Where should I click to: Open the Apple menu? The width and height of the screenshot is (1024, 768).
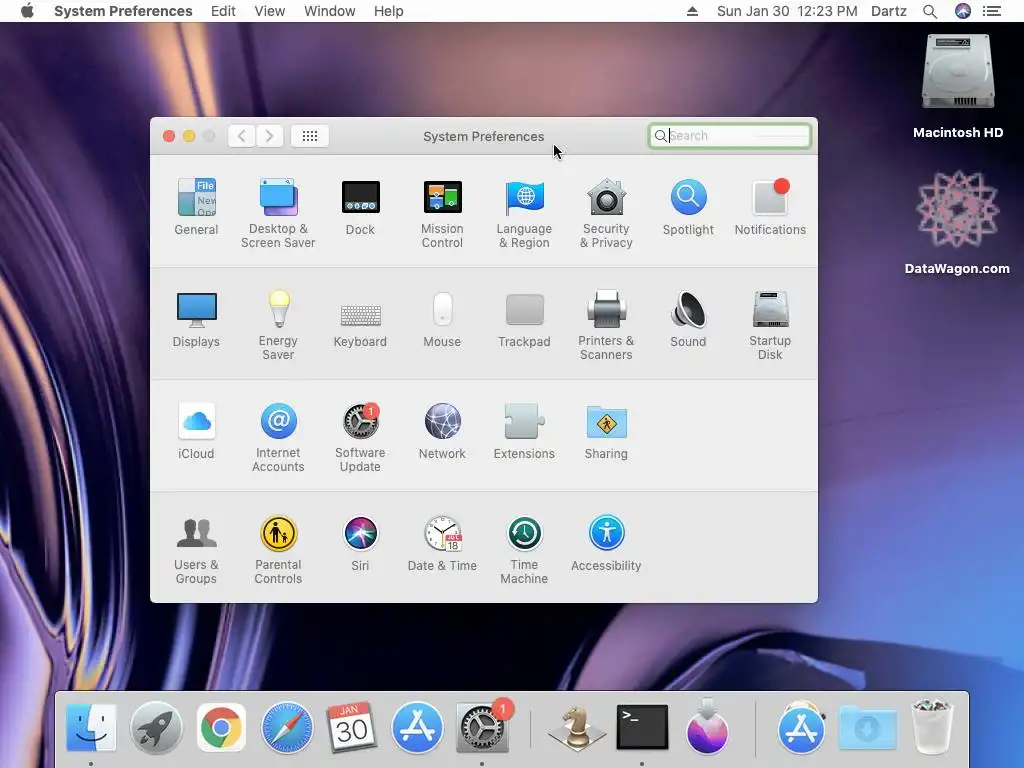(x=27, y=11)
